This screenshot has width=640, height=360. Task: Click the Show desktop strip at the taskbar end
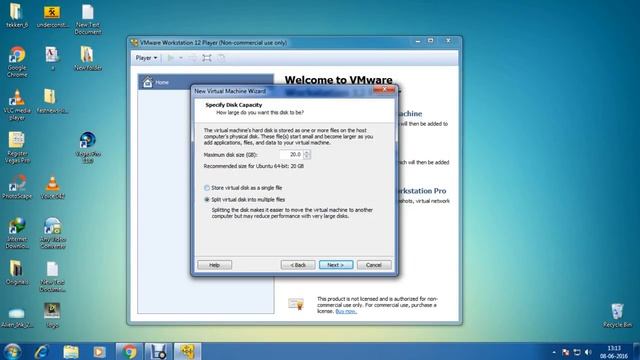coord(637,351)
